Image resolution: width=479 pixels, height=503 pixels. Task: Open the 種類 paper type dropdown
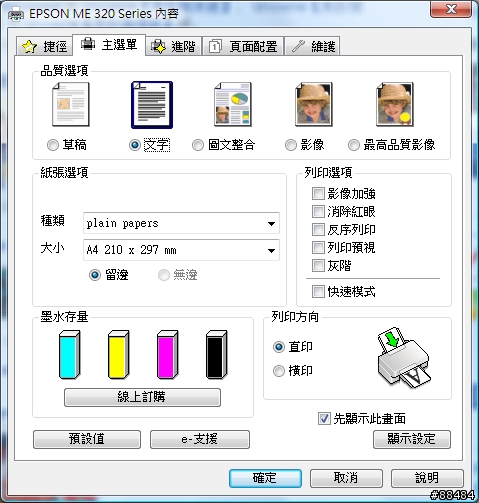pos(181,223)
